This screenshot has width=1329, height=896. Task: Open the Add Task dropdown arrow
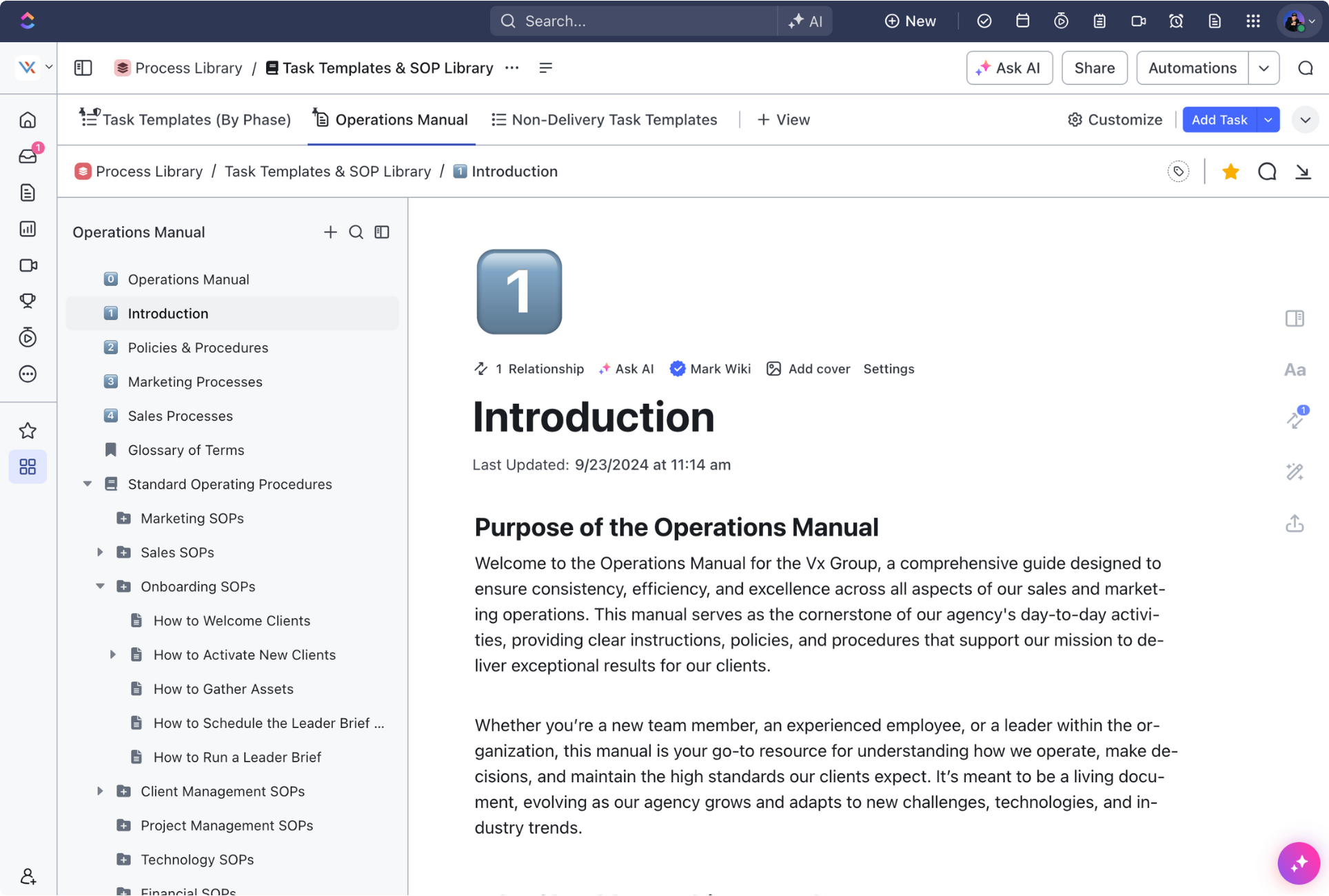(1268, 119)
